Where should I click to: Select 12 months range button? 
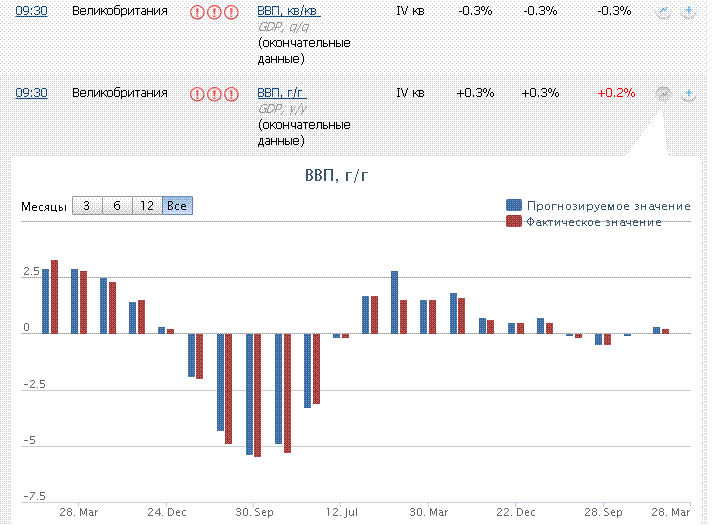[x=147, y=206]
